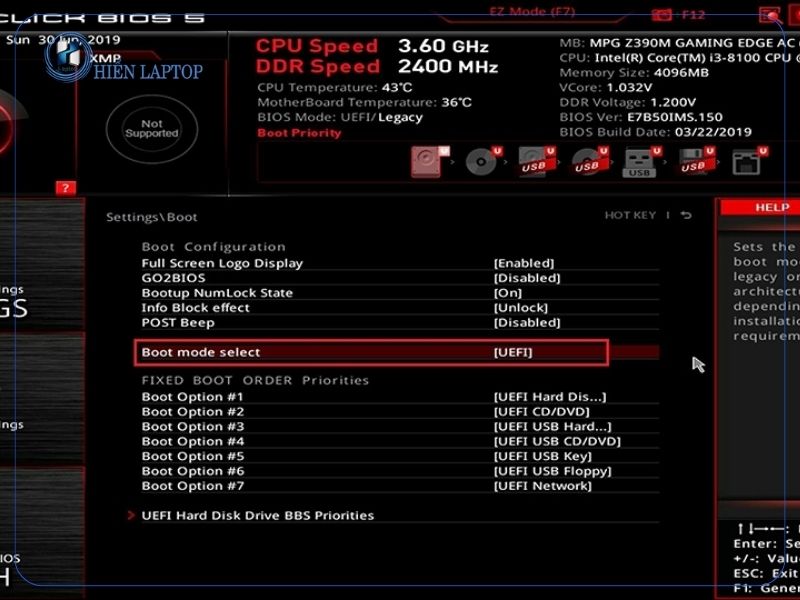Image resolution: width=800 pixels, height=600 pixels.
Task: Click BIOS Mode UEFI/Legacy text
Action: 340,117
